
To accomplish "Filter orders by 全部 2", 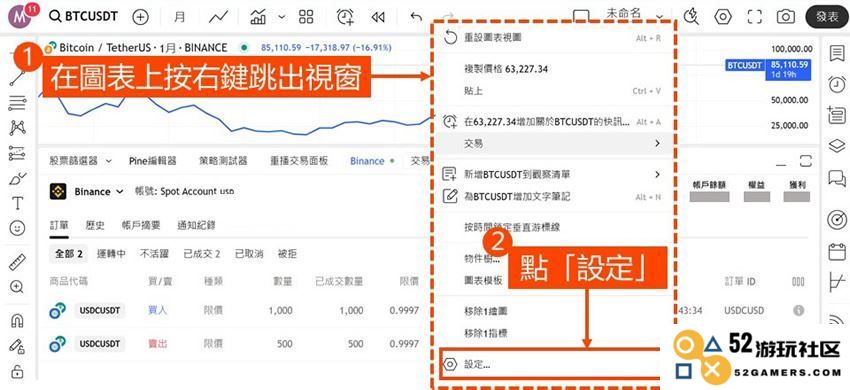I will (x=68, y=254).
